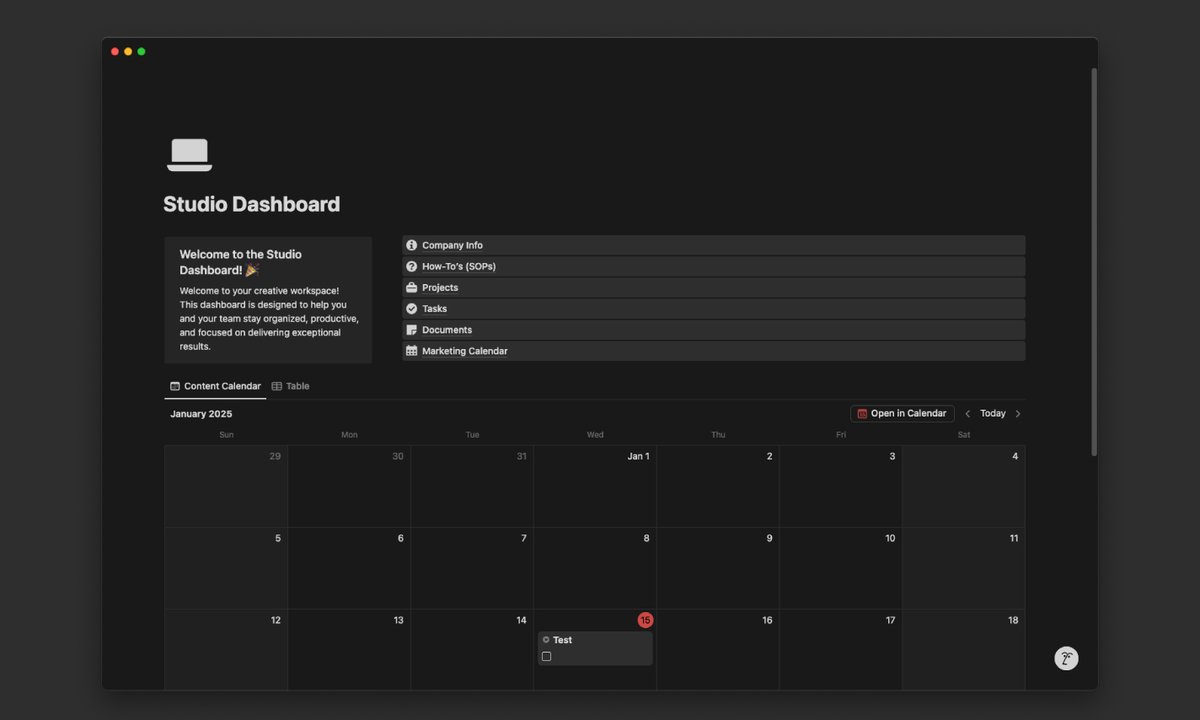Open the Documents page link
1200x720 pixels.
click(x=713, y=330)
